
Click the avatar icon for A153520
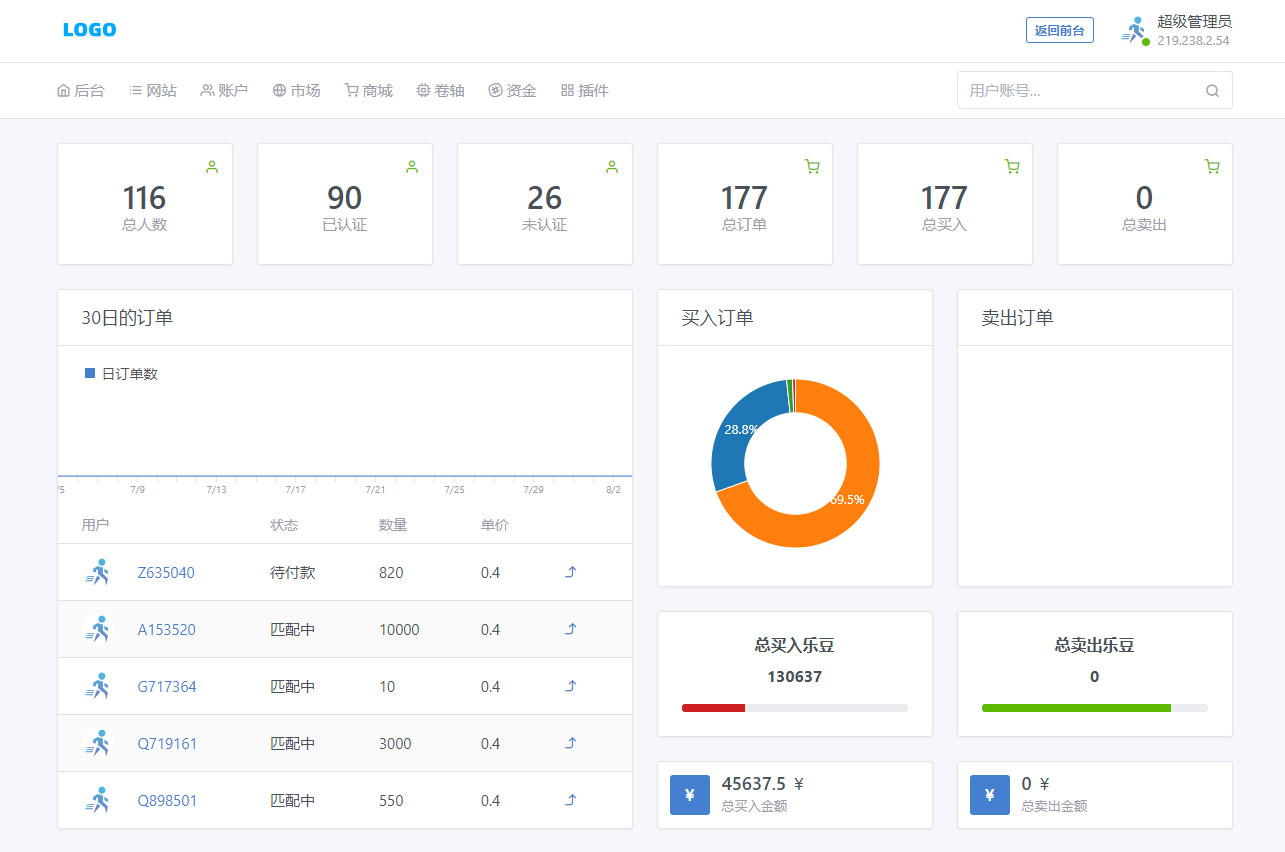(98, 629)
